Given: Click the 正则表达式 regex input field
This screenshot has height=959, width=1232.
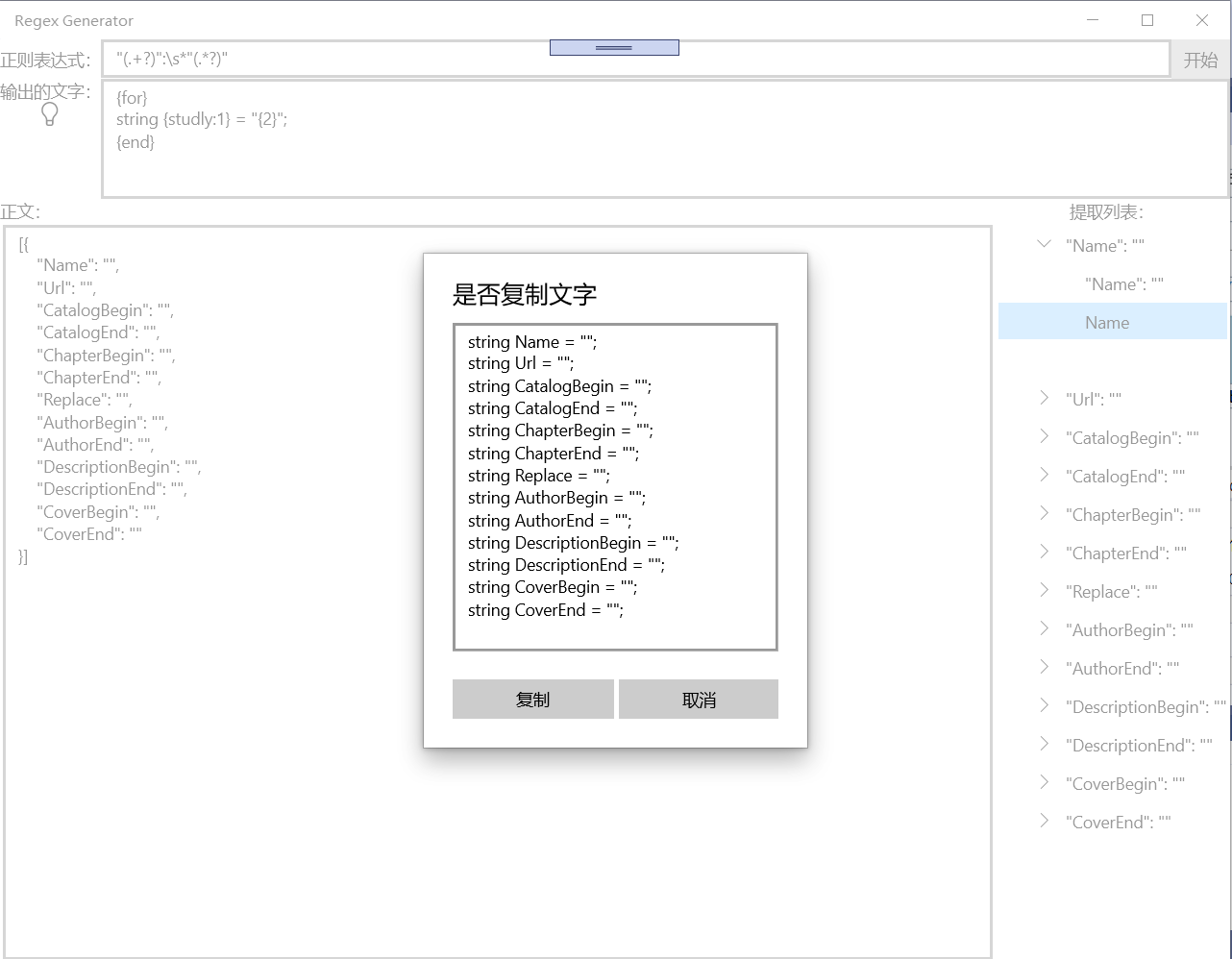Looking at the screenshot, I should pos(635,59).
